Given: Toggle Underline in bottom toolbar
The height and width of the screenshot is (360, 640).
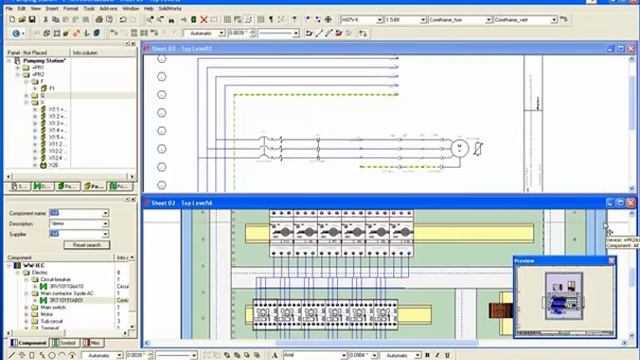Looking at the screenshot, I should click(x=447, y=356).
